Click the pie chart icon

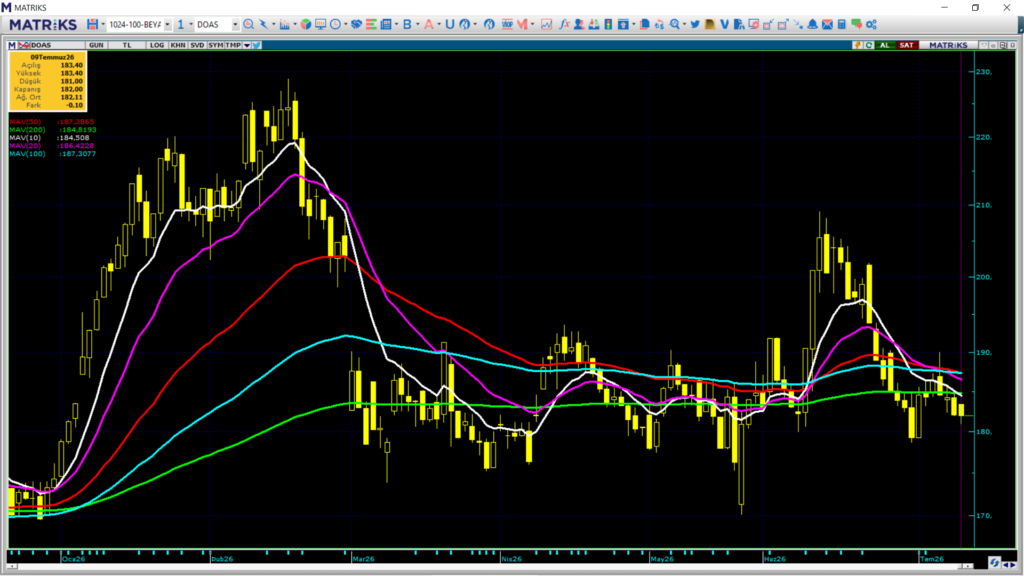[x=306, y=24]
